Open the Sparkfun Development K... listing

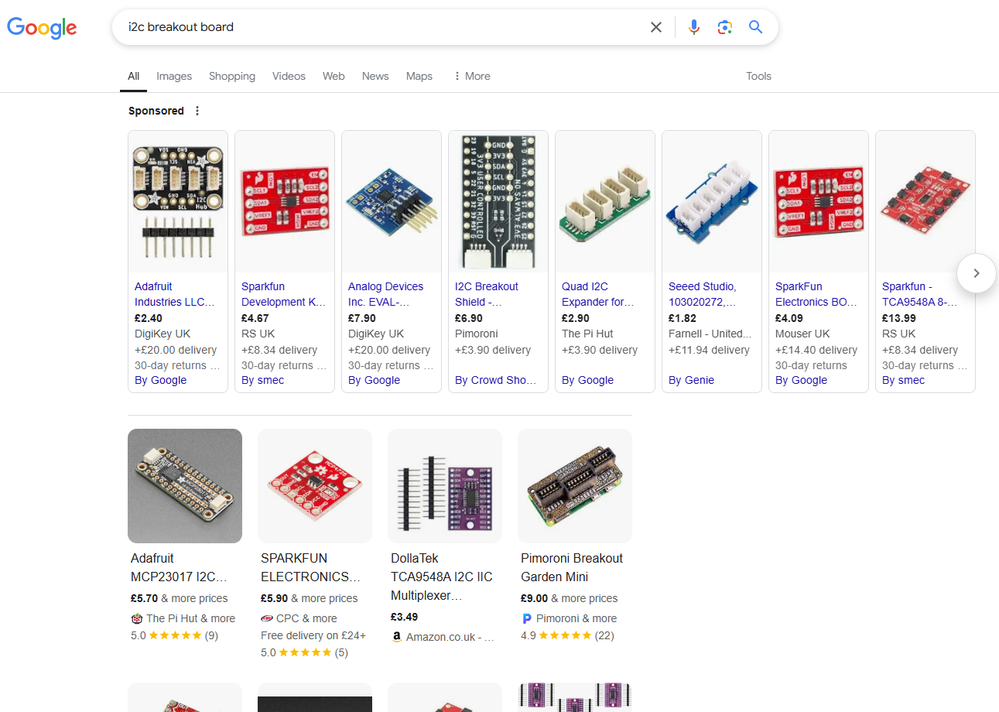coord(284,294)
